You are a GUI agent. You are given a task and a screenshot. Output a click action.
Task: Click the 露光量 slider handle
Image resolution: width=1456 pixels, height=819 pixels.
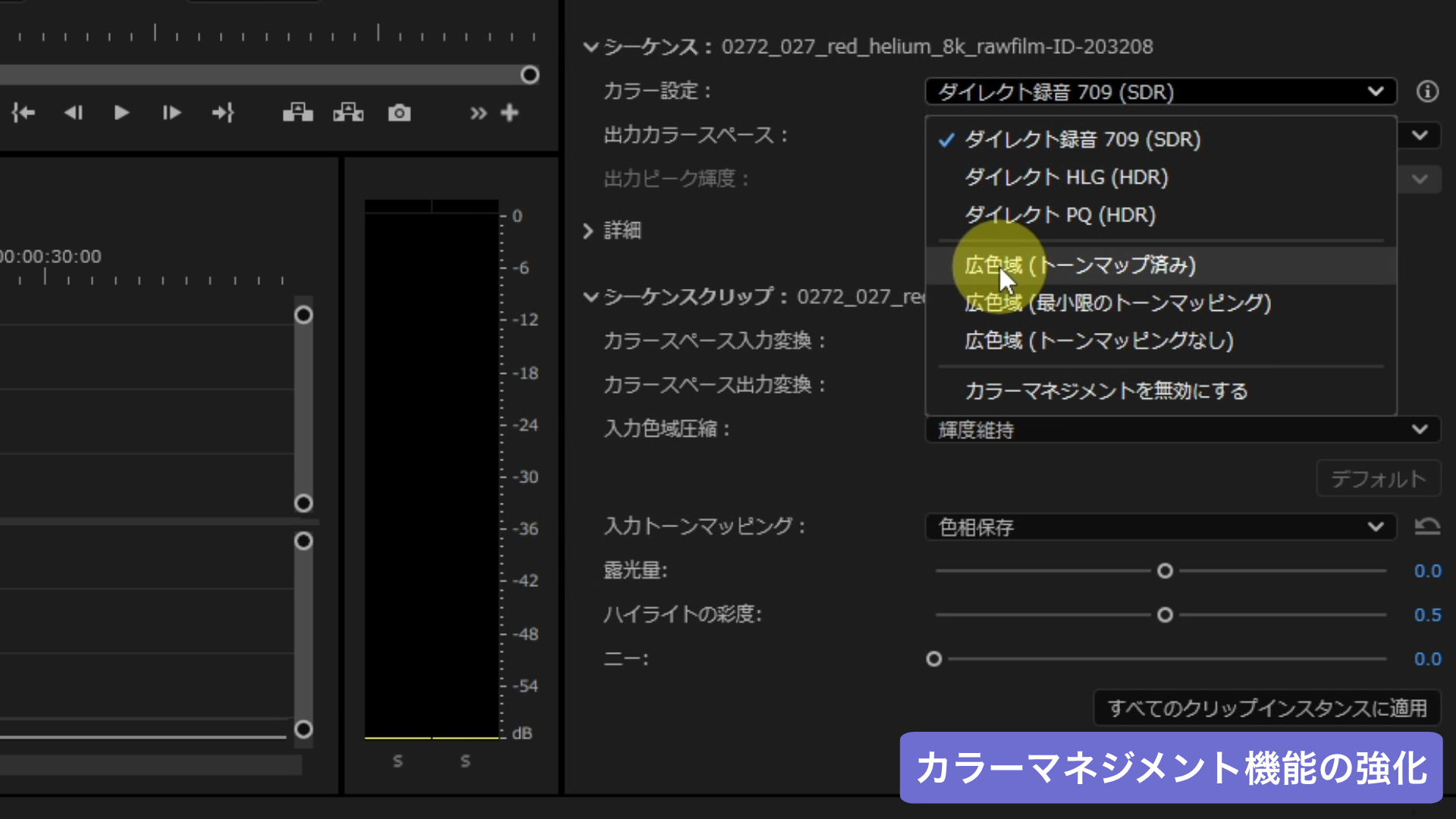click(x=1165, y=571)
